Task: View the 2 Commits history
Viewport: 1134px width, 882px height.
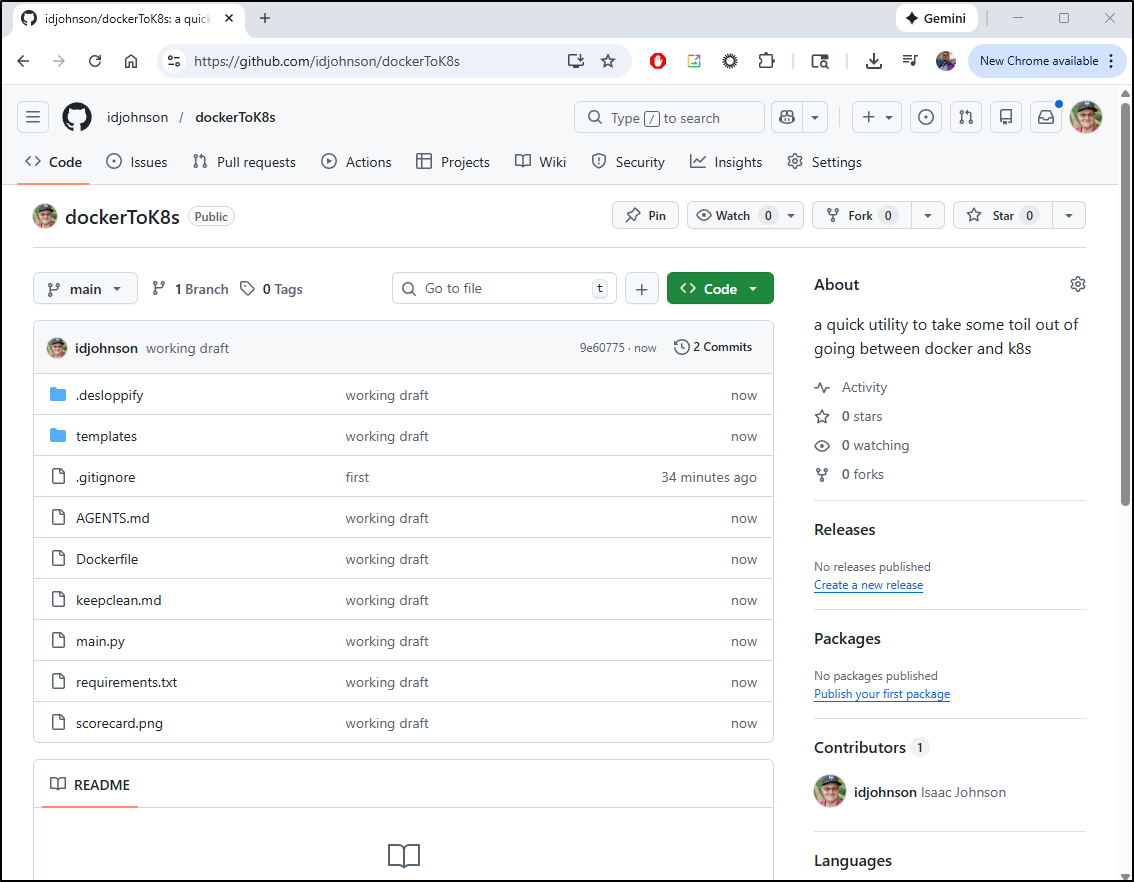Action: (713, 347)
